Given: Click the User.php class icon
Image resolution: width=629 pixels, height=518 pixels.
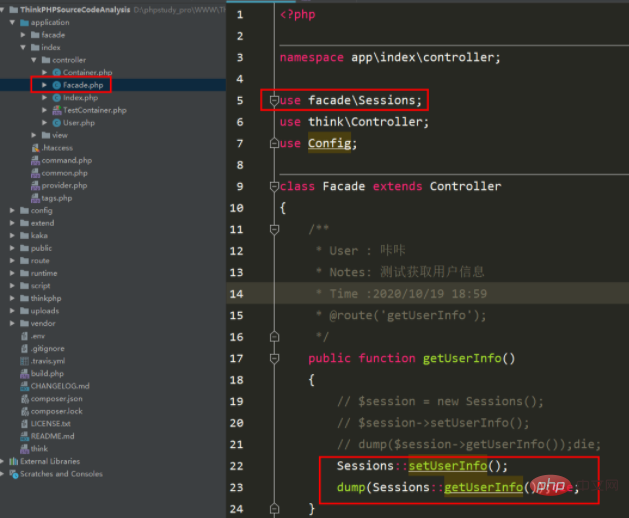Looking at the screenshot, I should (x=57, y=123).
